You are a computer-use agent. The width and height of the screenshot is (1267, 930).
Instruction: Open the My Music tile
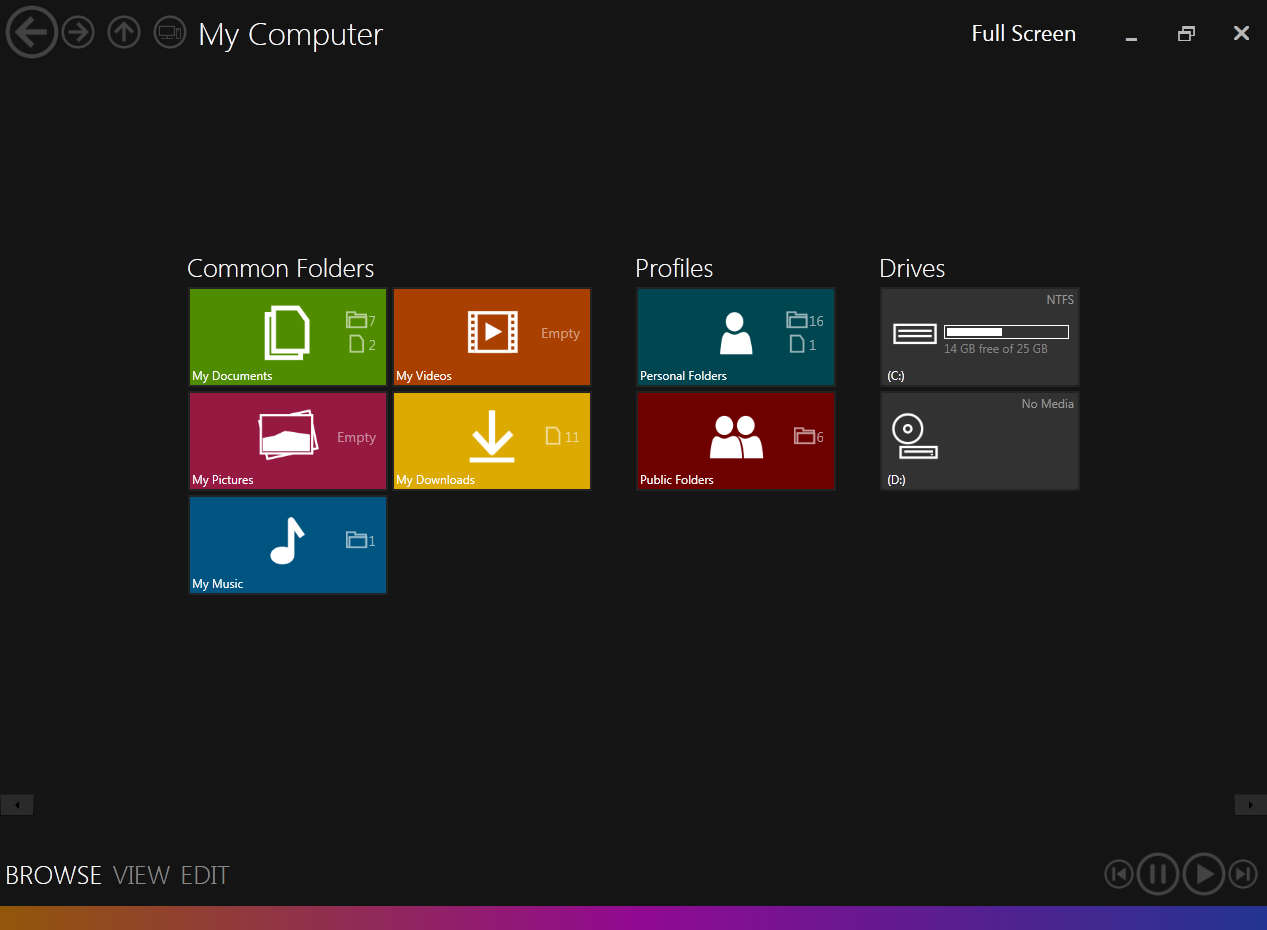click(288, 545)
